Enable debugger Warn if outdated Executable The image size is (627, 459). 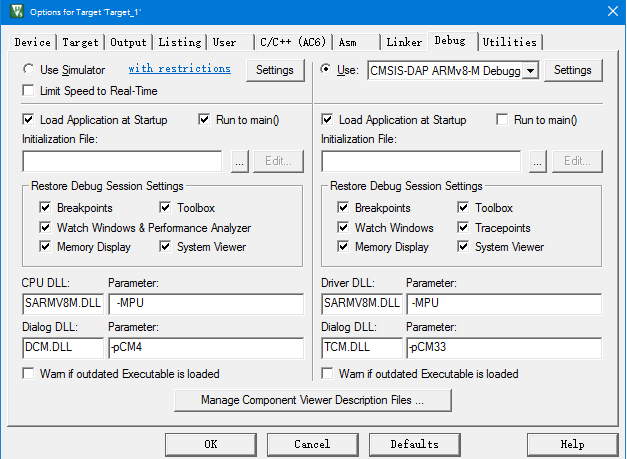click(x=327, y=373)
